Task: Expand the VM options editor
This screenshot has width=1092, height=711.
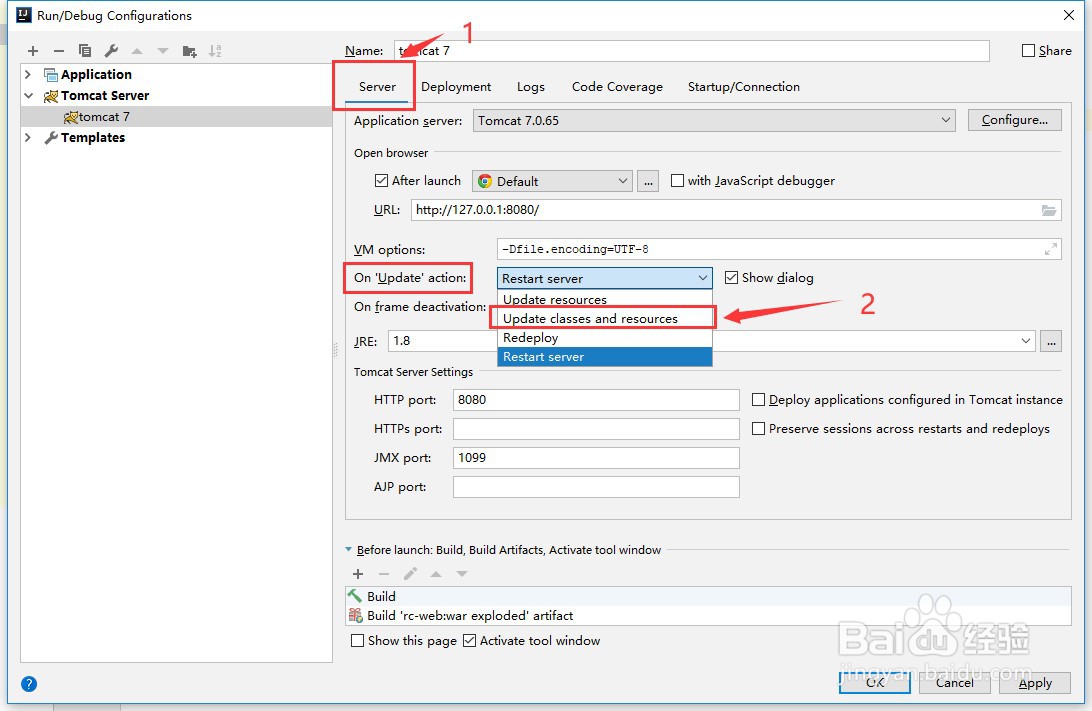Action: [x=1051, y=249]
